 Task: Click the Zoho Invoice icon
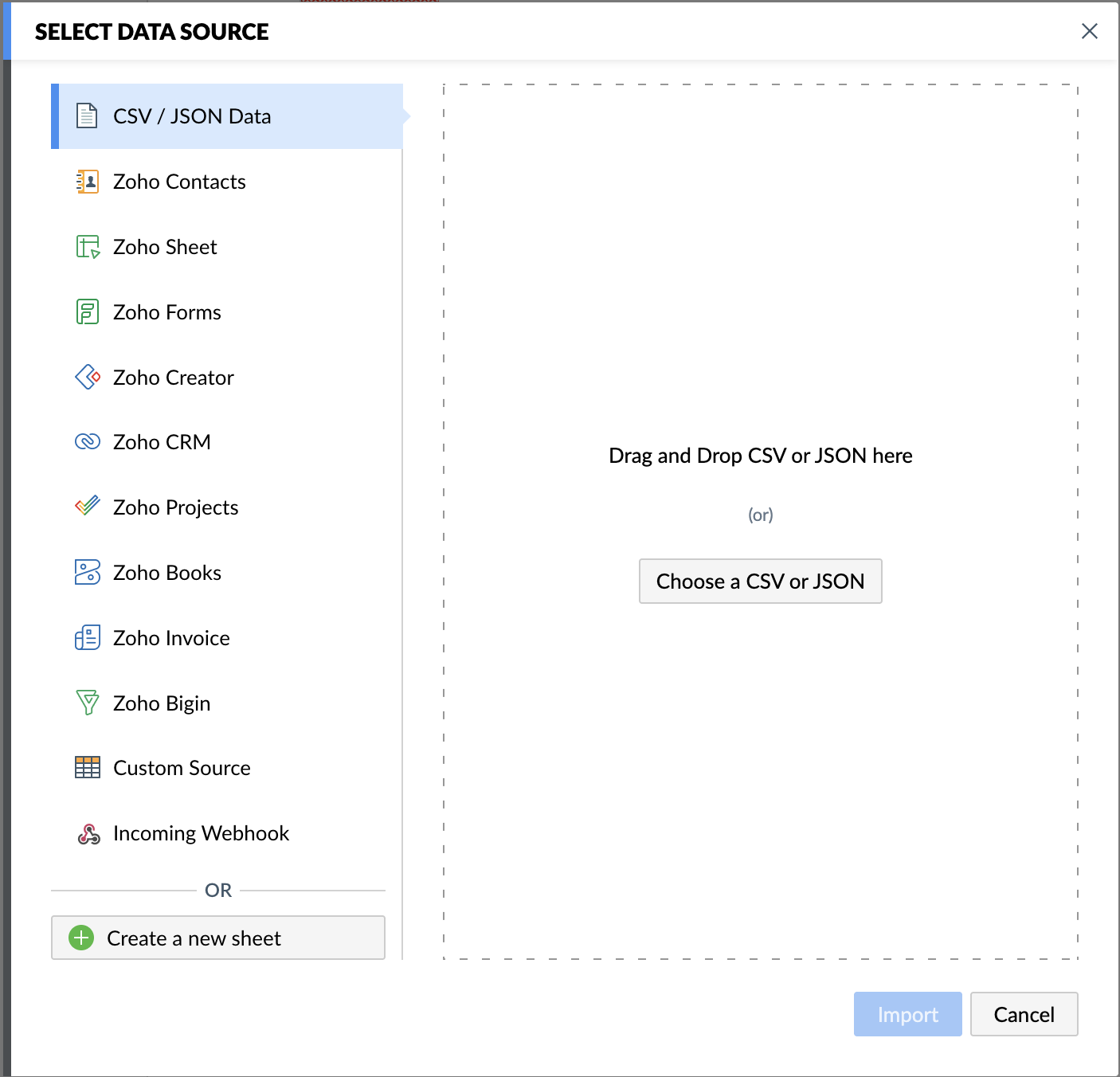pos(87,638)
